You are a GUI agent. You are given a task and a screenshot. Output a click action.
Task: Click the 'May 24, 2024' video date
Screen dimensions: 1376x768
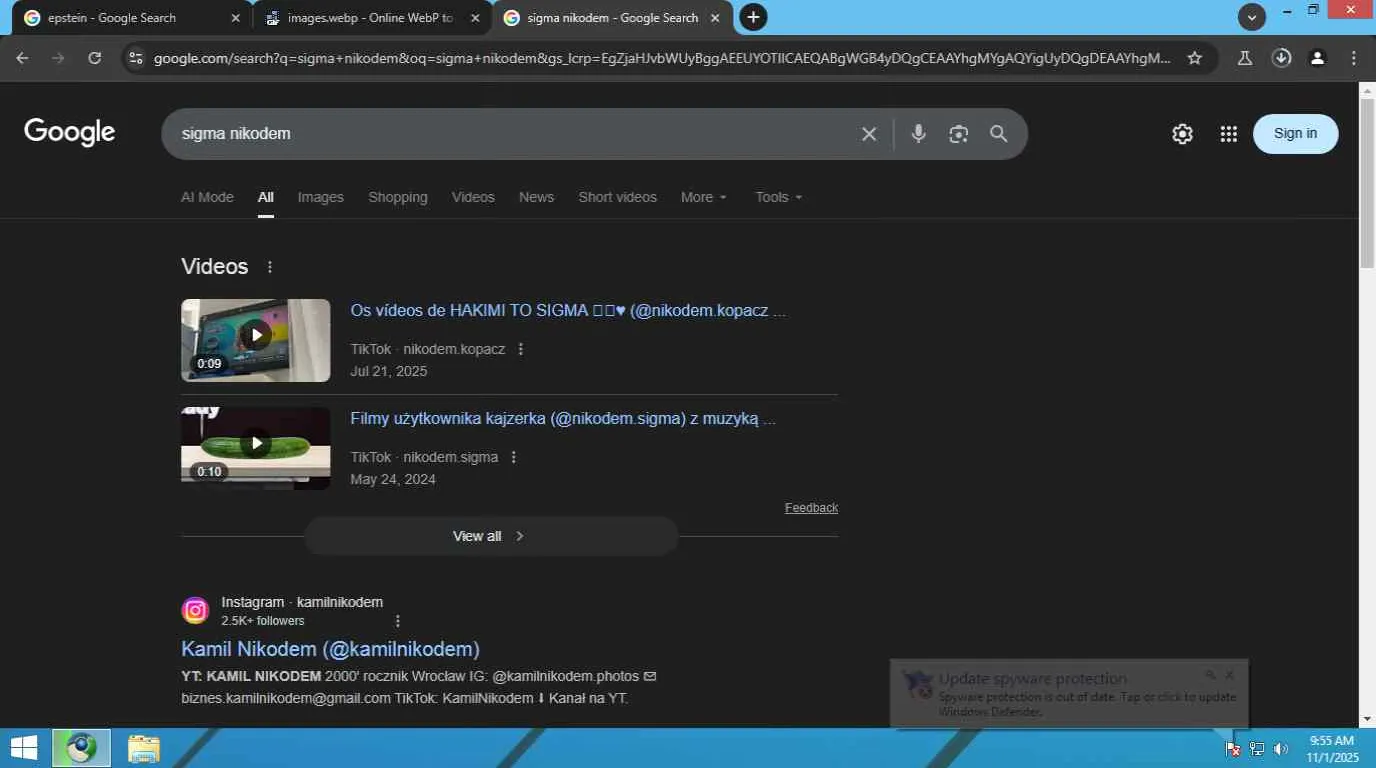pos(393,479)
